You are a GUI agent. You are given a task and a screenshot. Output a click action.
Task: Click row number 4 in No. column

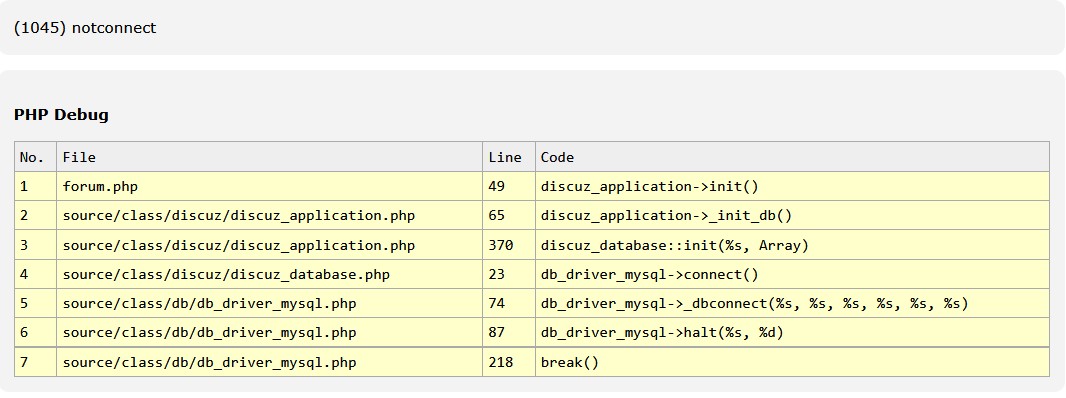(35, 274)
